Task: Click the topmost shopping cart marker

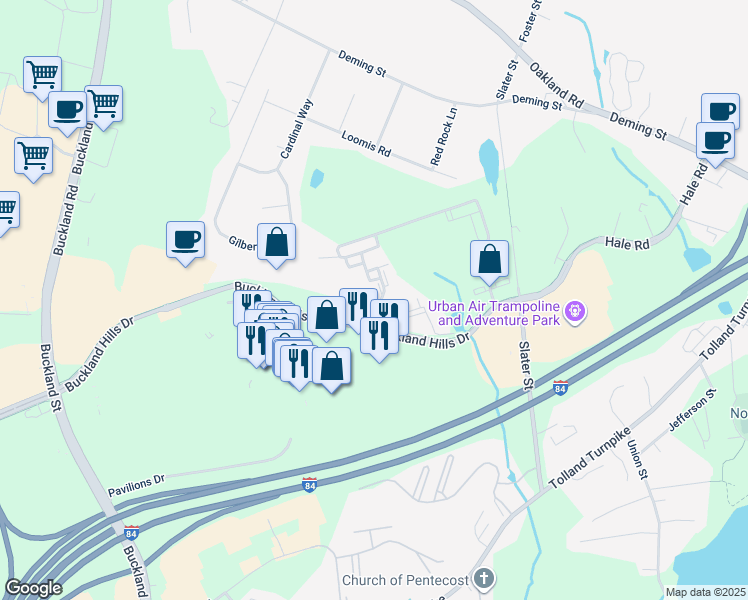Action: 42,77
